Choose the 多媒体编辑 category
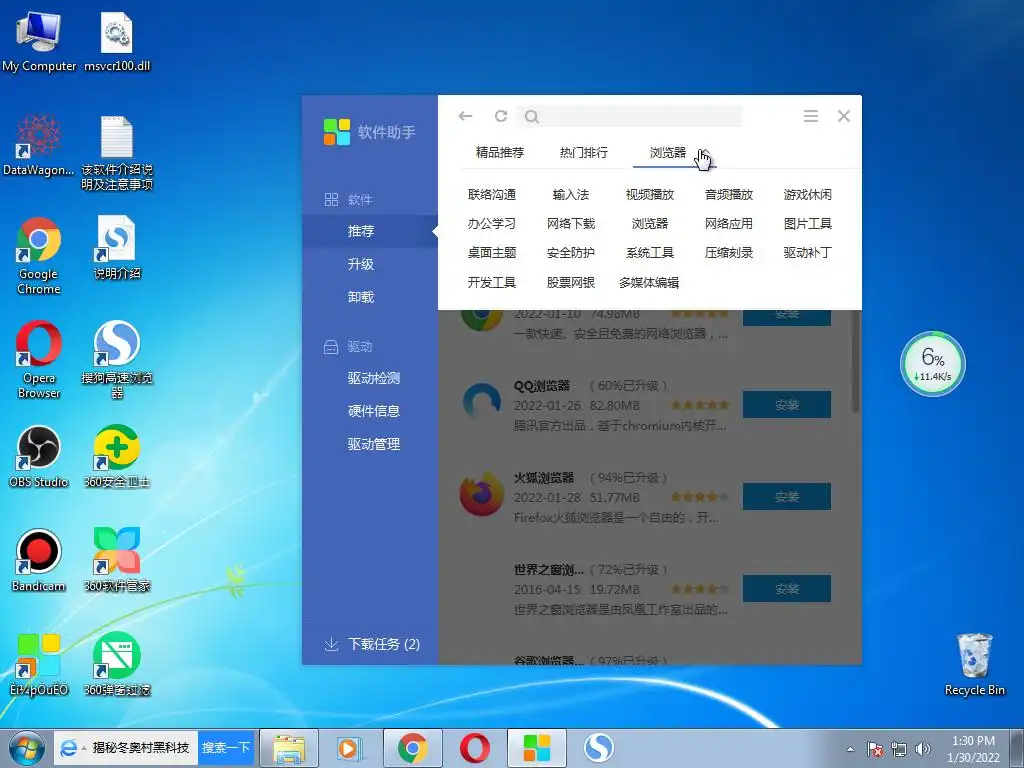This screenshot has height=768, width=1024. coord(649,283)
